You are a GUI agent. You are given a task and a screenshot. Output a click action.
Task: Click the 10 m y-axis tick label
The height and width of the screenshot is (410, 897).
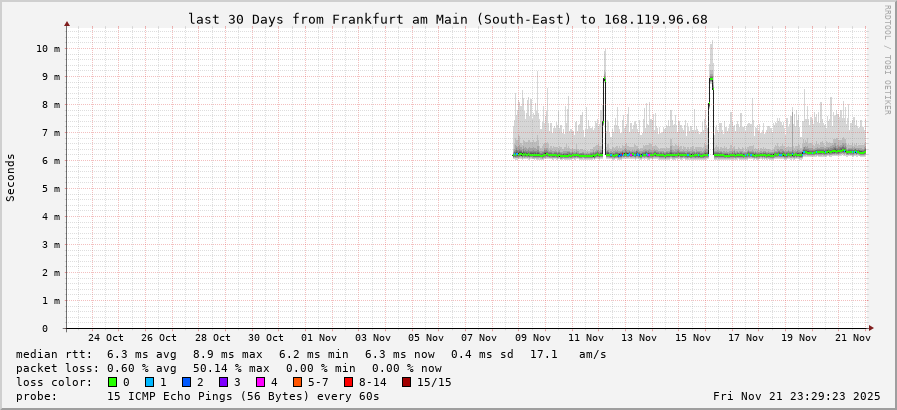point(47,48)
